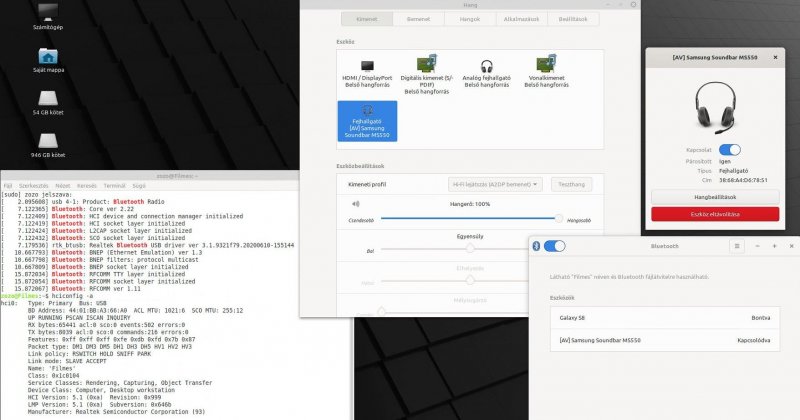
Task: Click the 'Hangerő: 100%' label
Action: pos(470,204)
